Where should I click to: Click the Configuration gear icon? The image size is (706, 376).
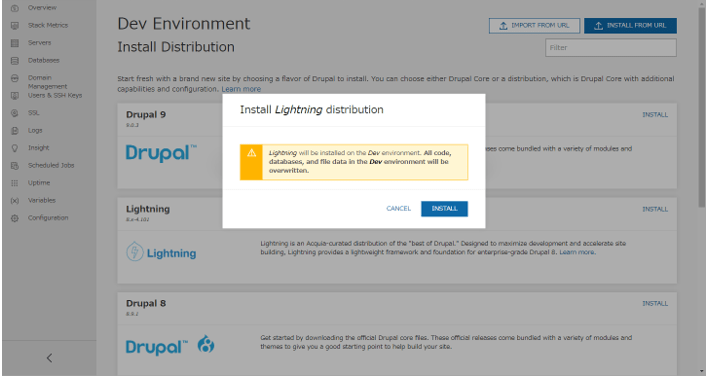click(15, 218)
